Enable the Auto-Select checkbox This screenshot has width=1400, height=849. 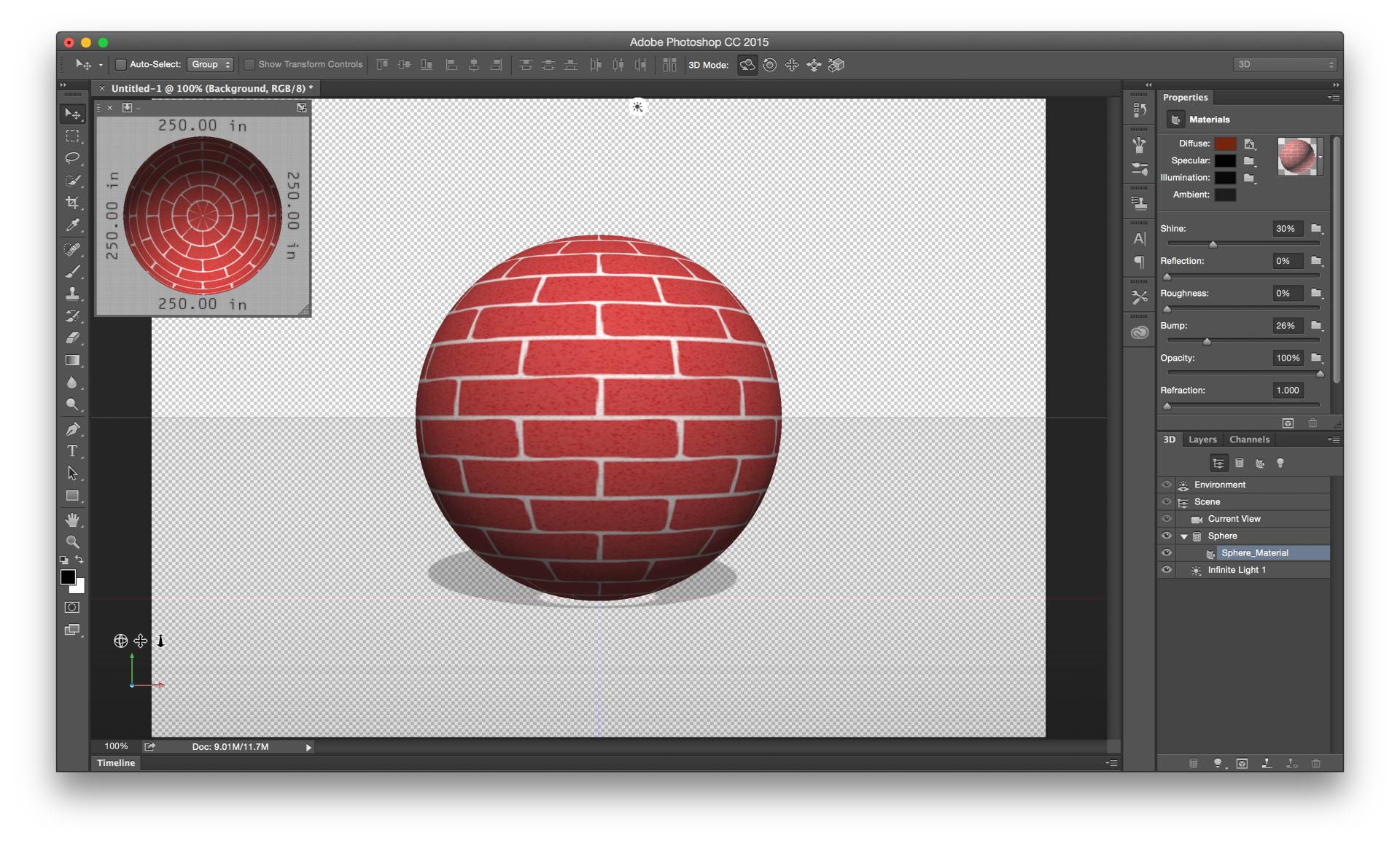[120, 64]
